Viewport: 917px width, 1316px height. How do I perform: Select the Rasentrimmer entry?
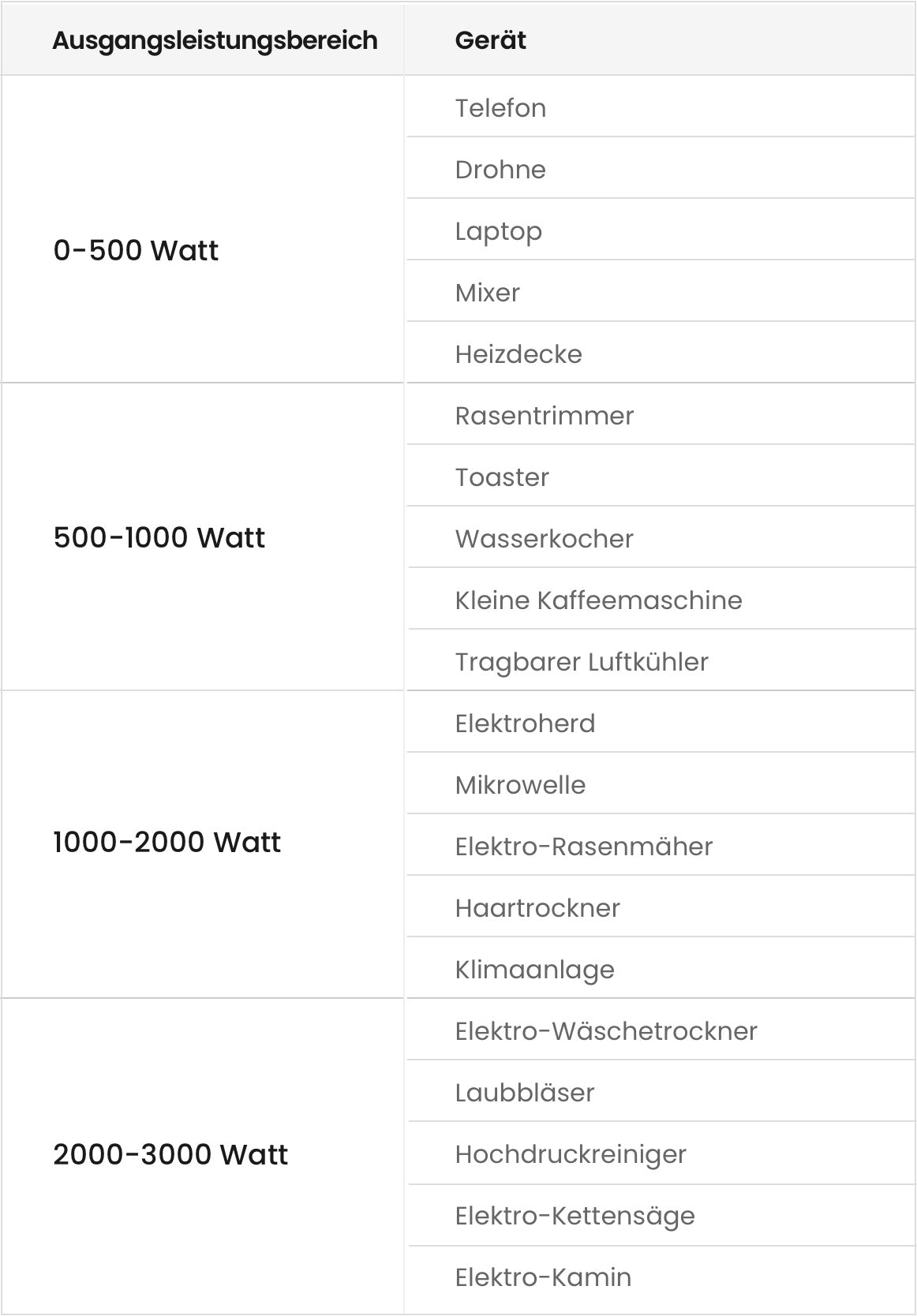(544, 415)
